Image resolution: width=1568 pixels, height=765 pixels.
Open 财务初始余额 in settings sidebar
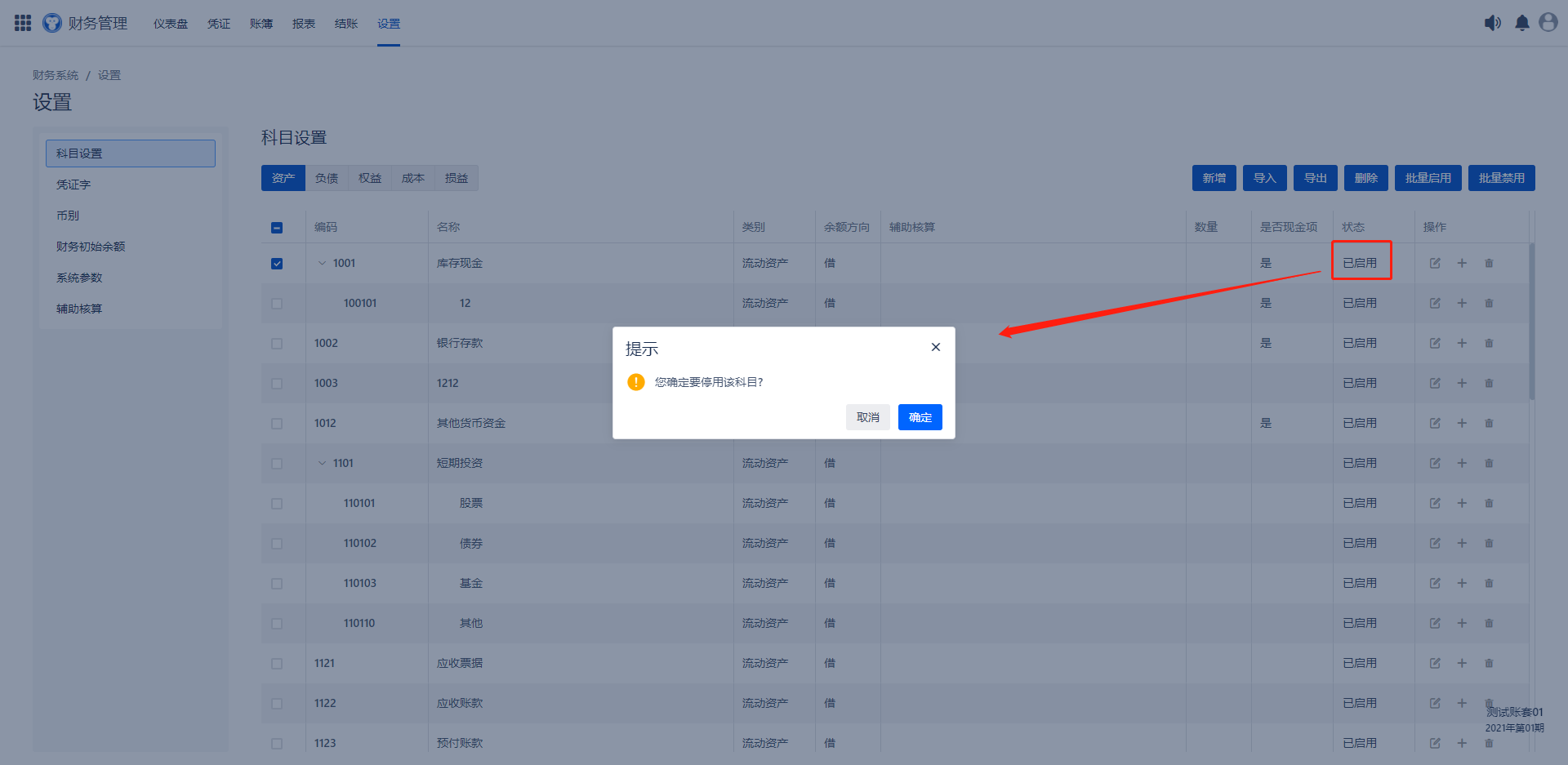click(x=131, y=247)
